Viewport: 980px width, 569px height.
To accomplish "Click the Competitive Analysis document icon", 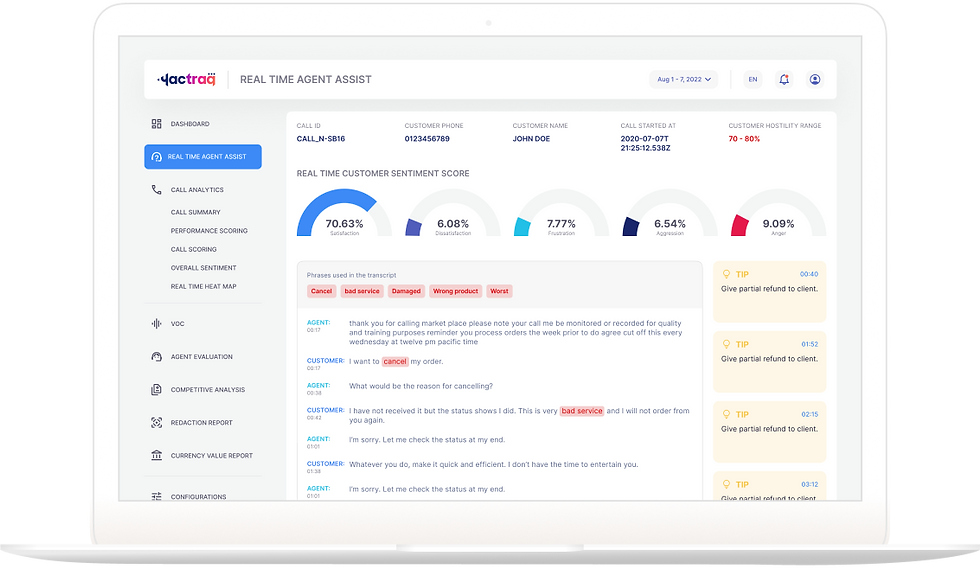I will 156,390.
